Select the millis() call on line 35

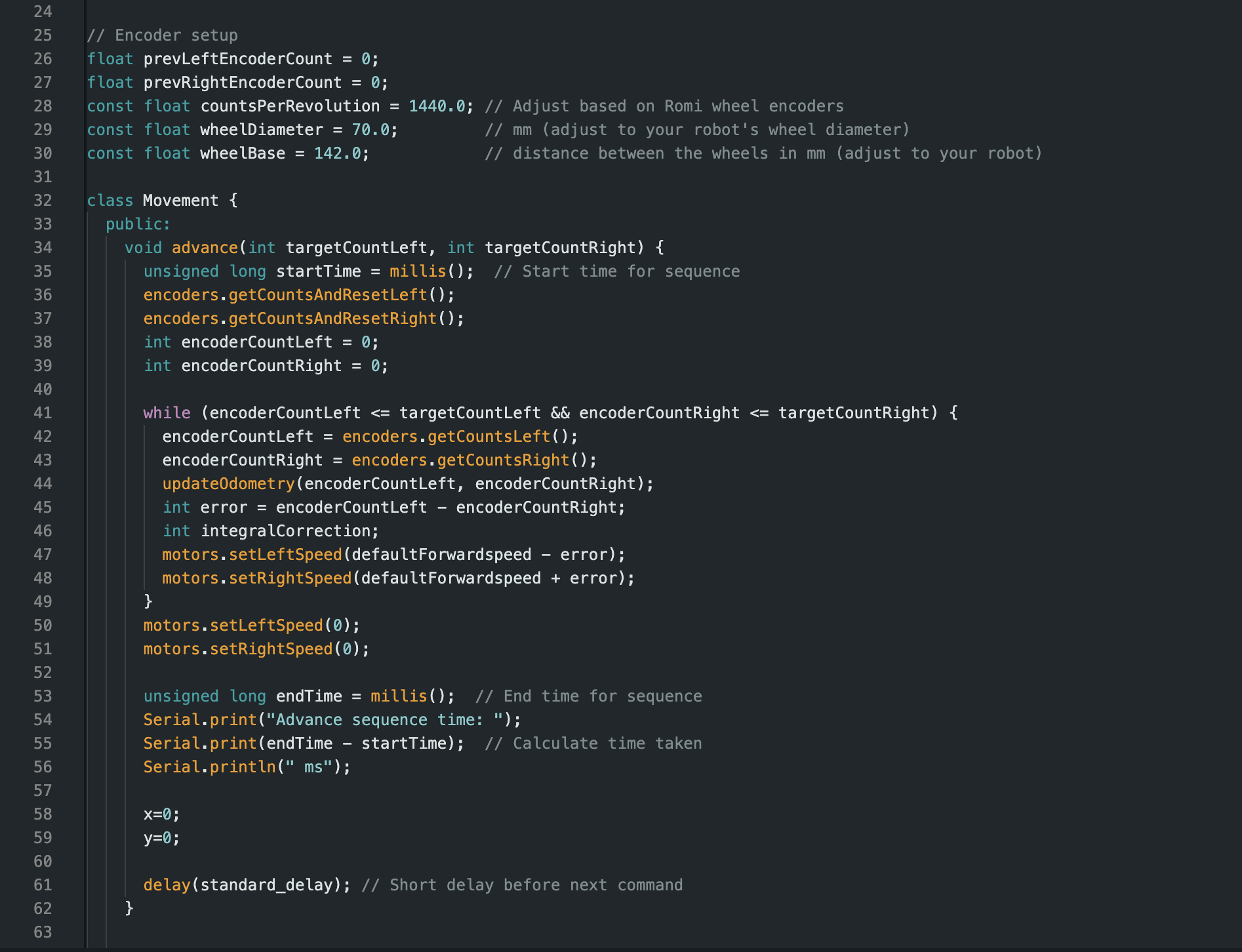[418, 271]
